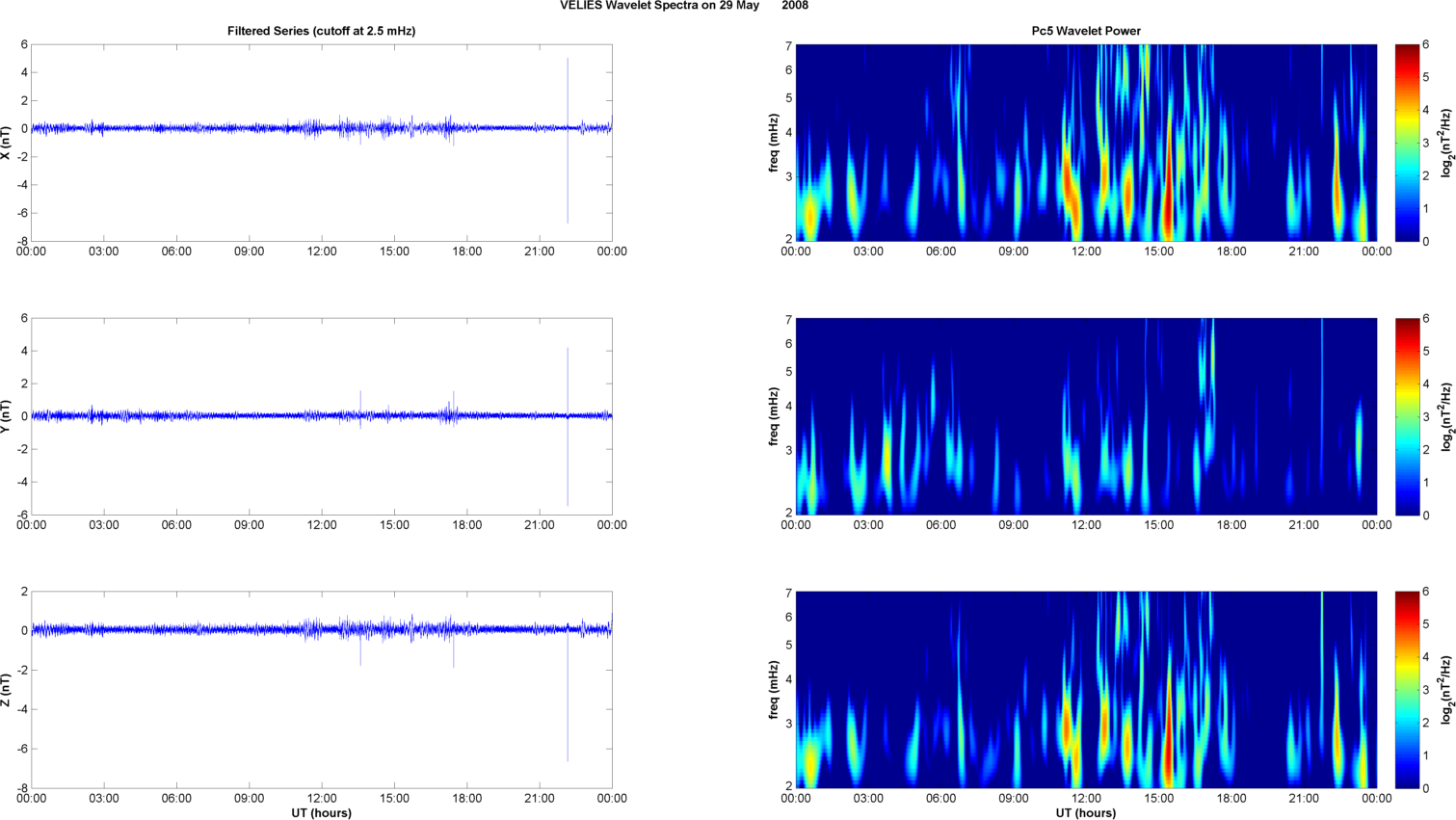
Task: Click the '21:00' tick under the Y series plot
Action: 540,525
